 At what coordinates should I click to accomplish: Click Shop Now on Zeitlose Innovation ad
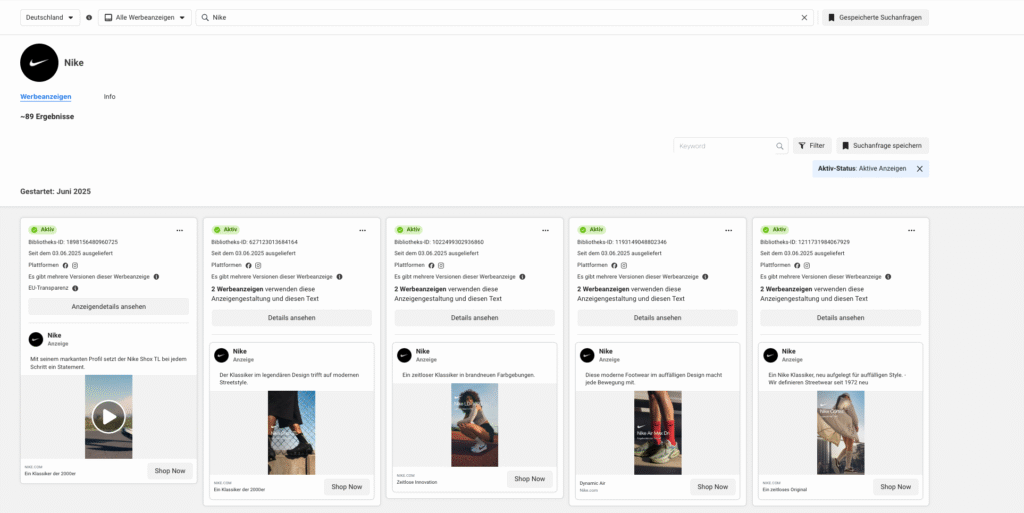tap(530, 479)
